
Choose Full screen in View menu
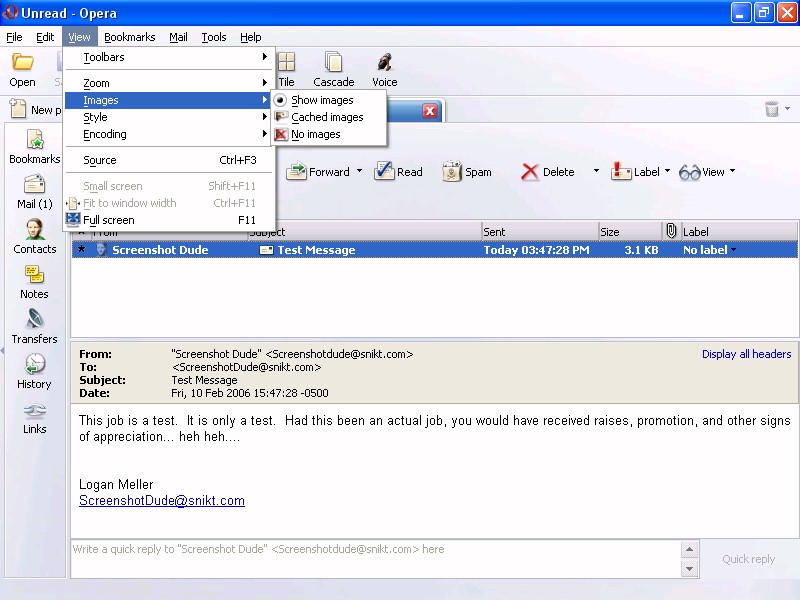click(169, 220)
